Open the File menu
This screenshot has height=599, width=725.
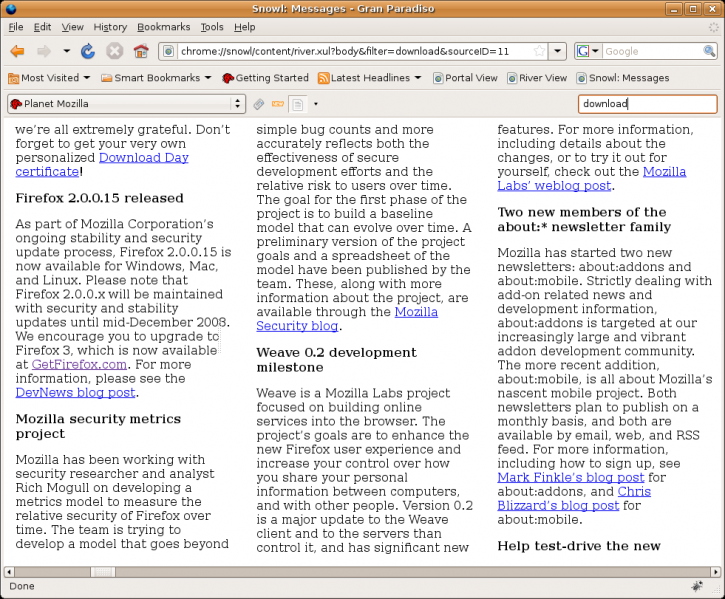point(16,27)
